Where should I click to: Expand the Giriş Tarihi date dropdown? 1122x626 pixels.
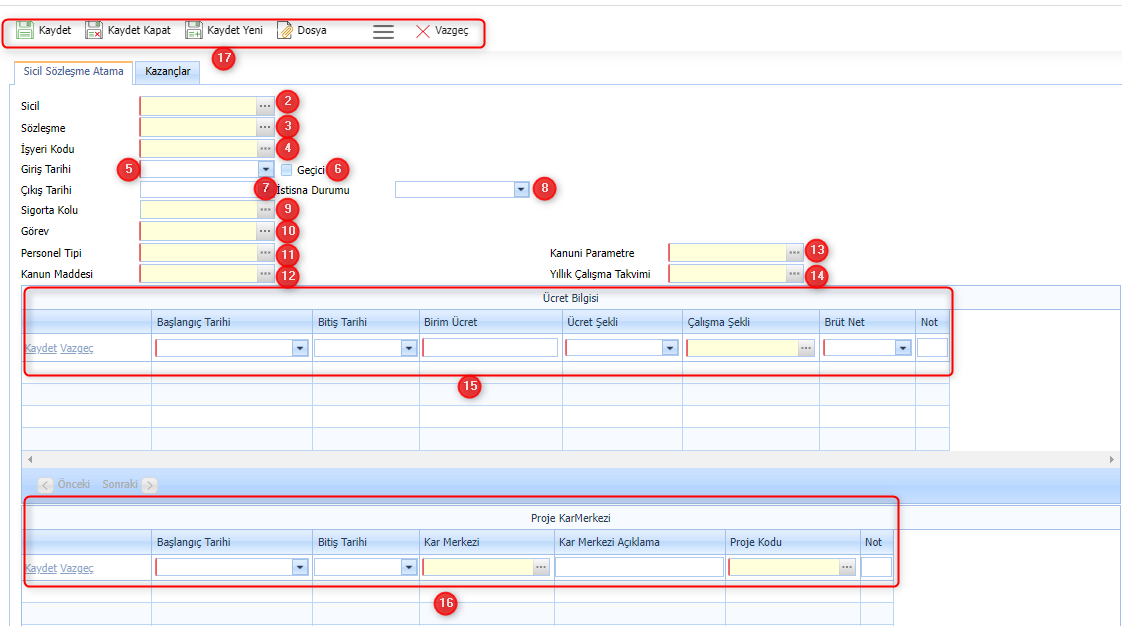pos(265,170)
